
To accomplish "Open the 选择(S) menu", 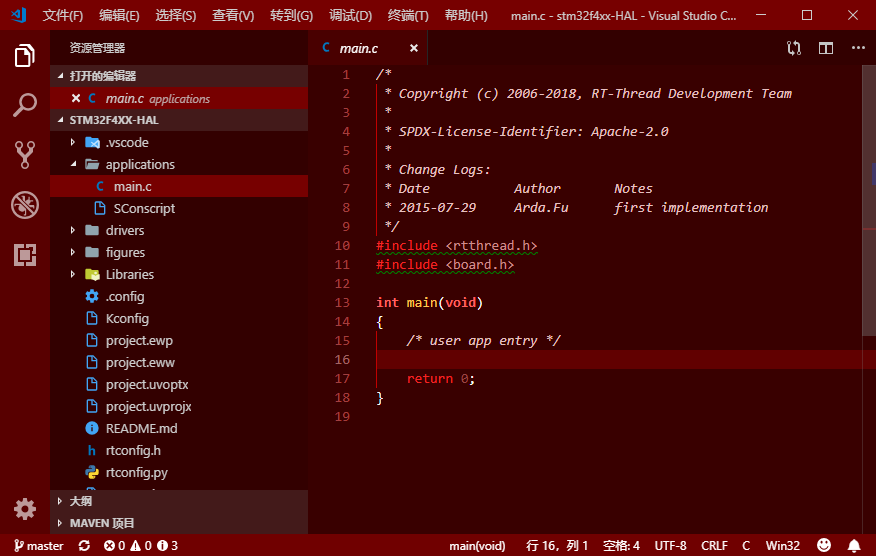I will click(175, 15).
